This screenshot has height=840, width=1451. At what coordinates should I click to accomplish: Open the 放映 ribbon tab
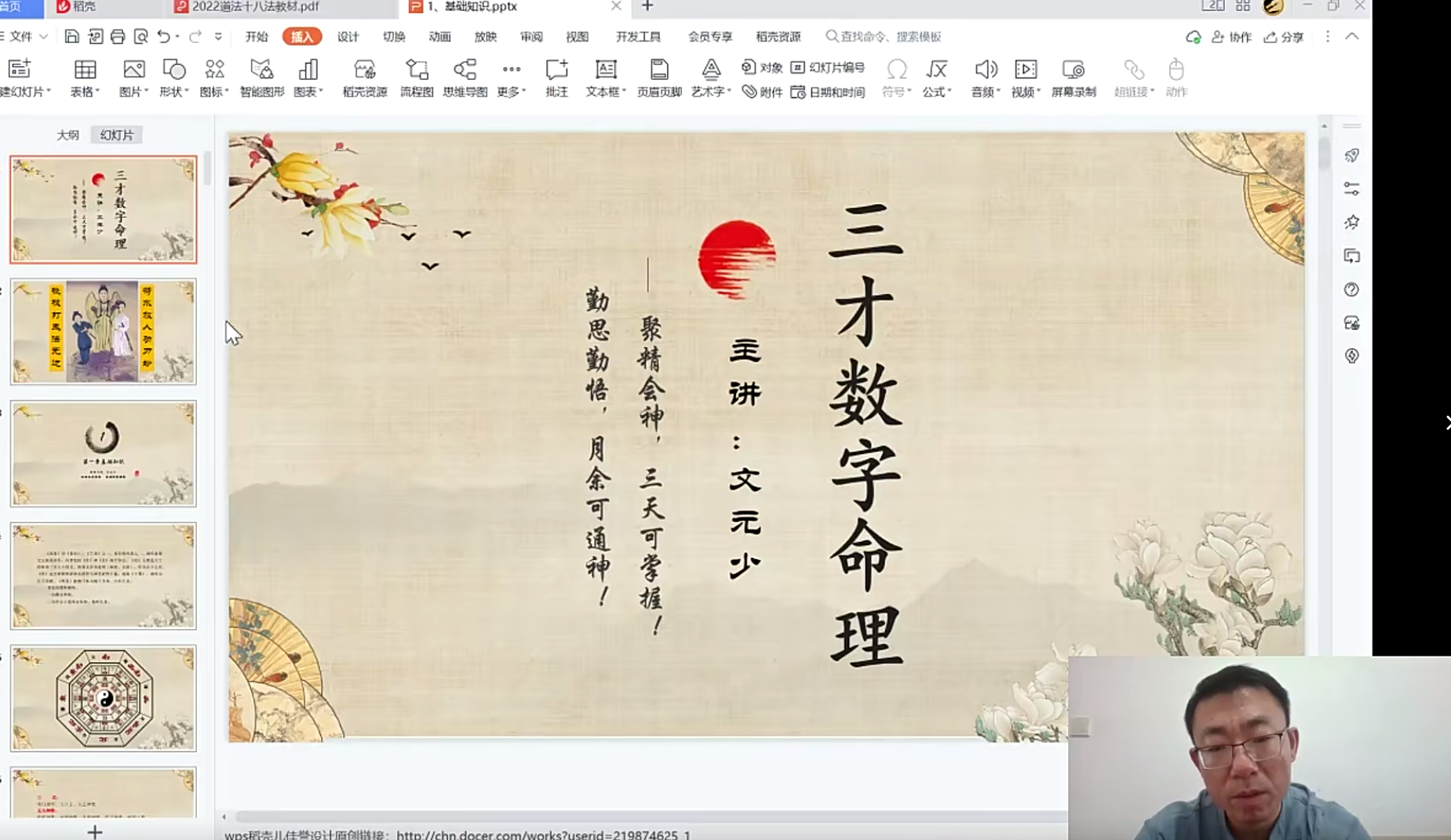pyautogui.click(x=485, y=36)
